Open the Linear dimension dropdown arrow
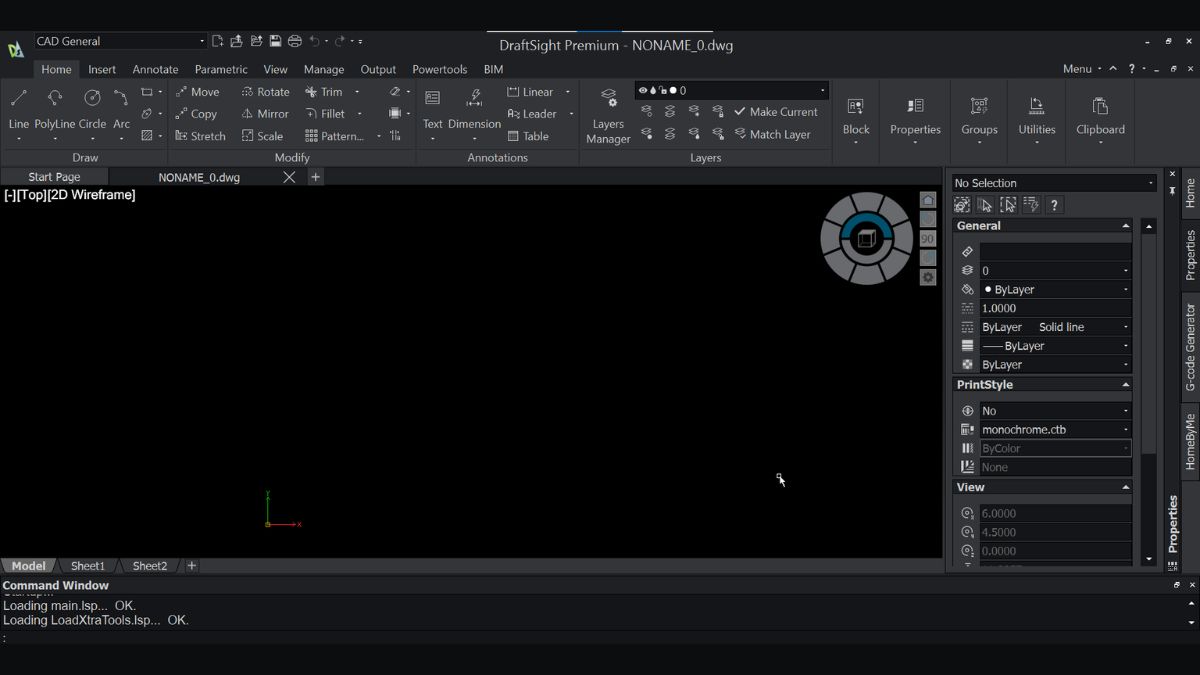The width and height of the screenshot is (1200, 675). click(x=567, y=92)
